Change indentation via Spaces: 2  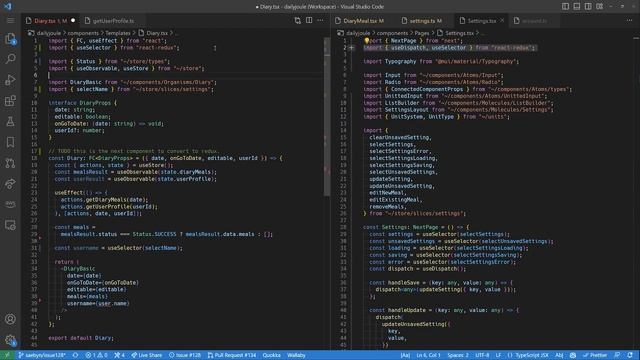[458, 355]
